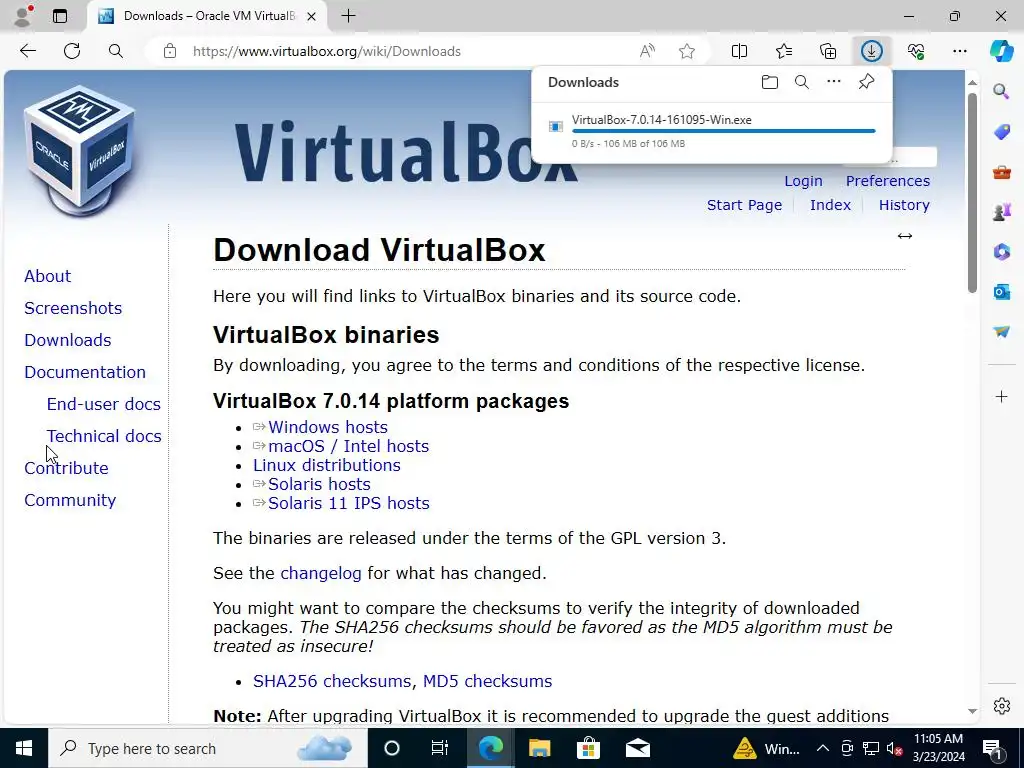Open the Copilot icon
1024x768 pixels.
coord(1002,51)
